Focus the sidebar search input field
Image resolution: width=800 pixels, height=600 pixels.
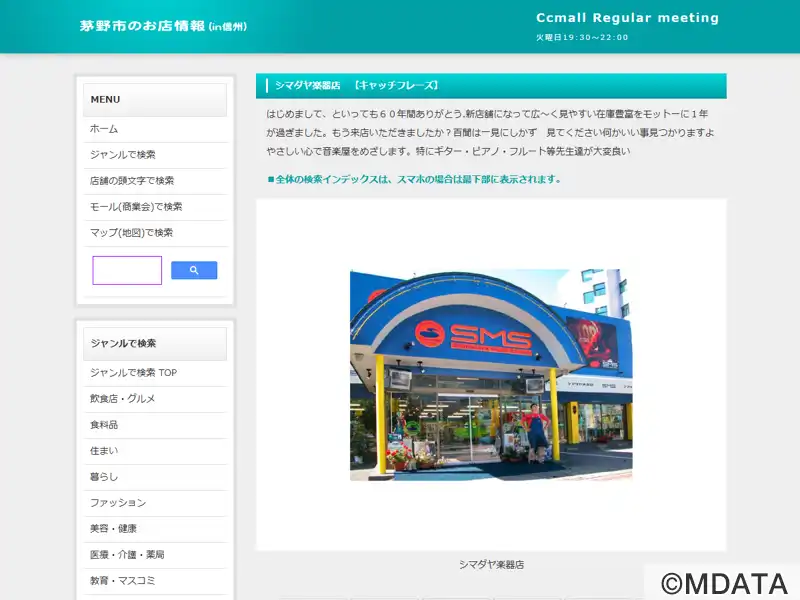tap(127, 270)
